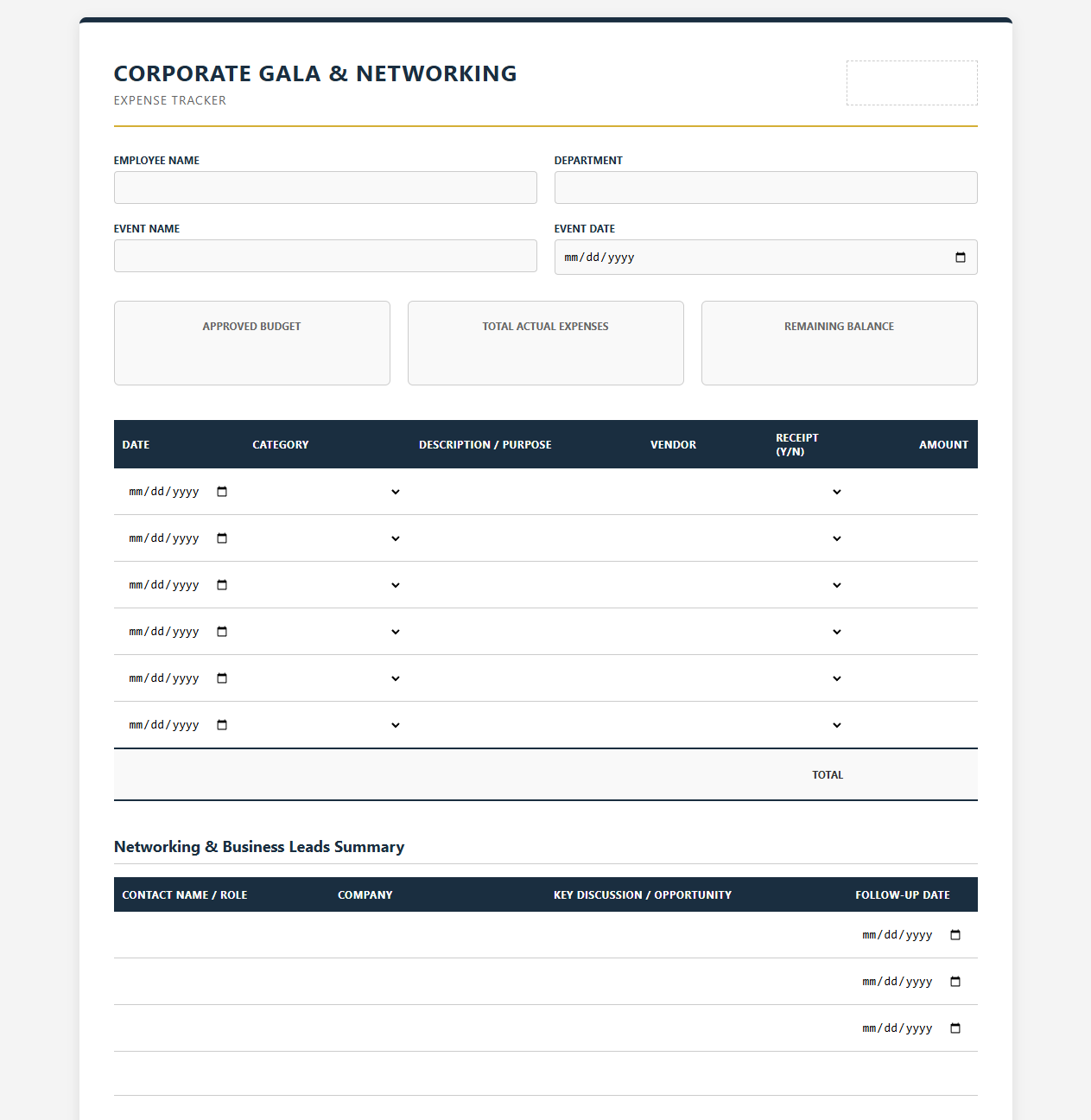Select the Approved Budget box
Screen dimensions: 1091x1120
pos(252,343)
